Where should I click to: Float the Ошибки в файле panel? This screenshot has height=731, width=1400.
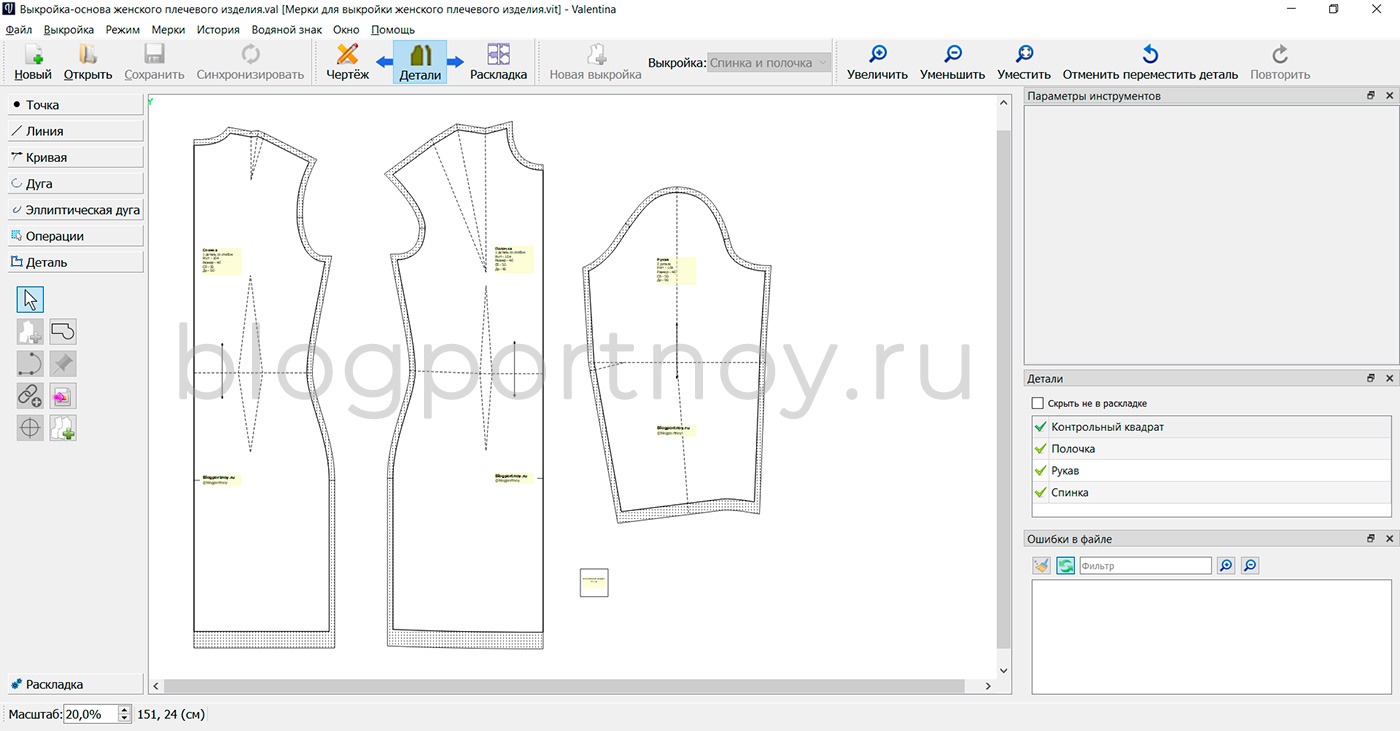point(1371,539)
